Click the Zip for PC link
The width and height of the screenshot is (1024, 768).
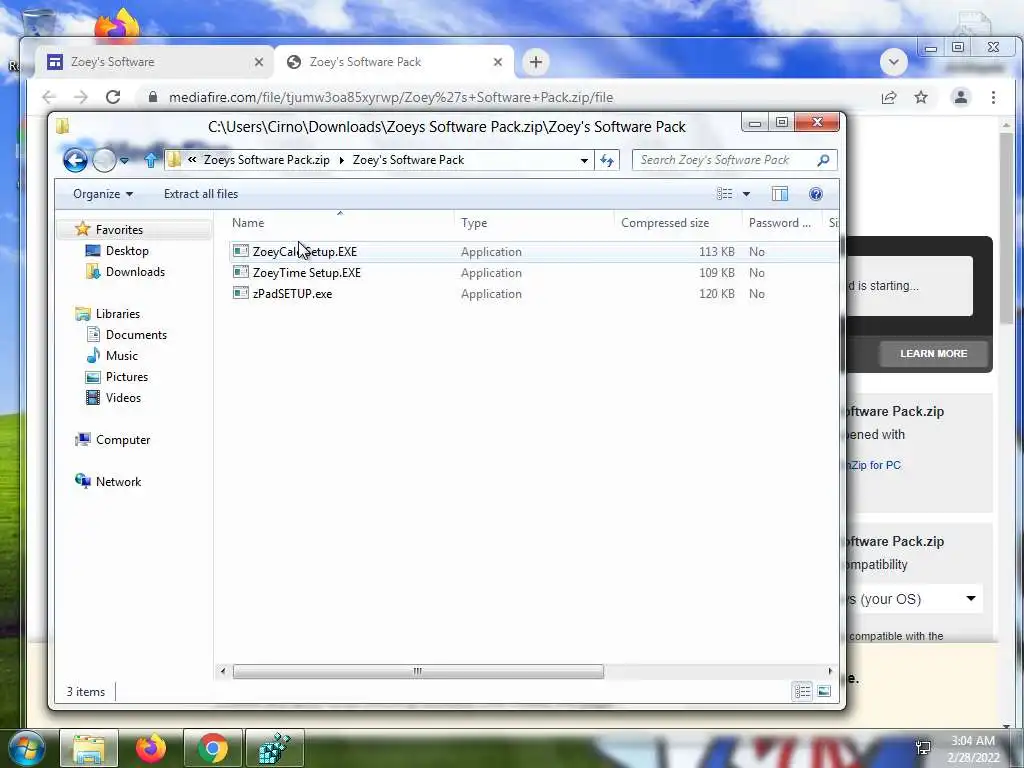[873, 465]
